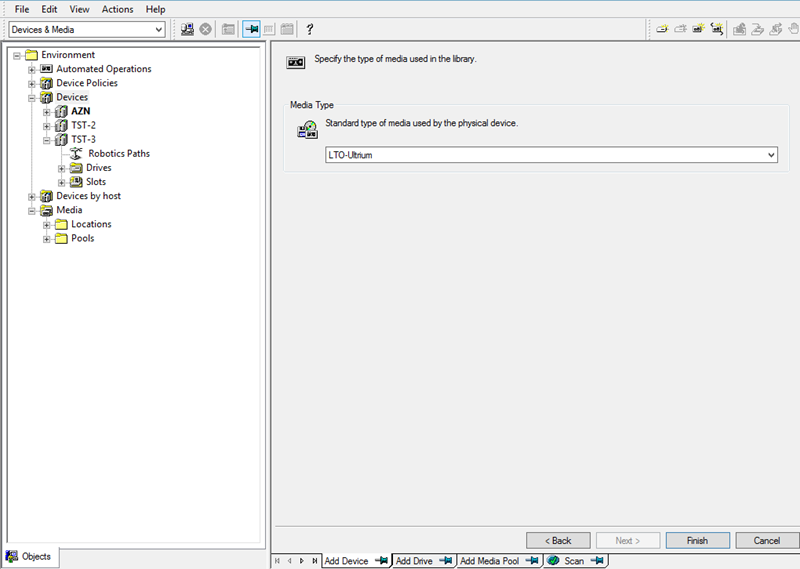
Task: Click the Help question mark toolbar icon
Action: [x=310, y=30]
